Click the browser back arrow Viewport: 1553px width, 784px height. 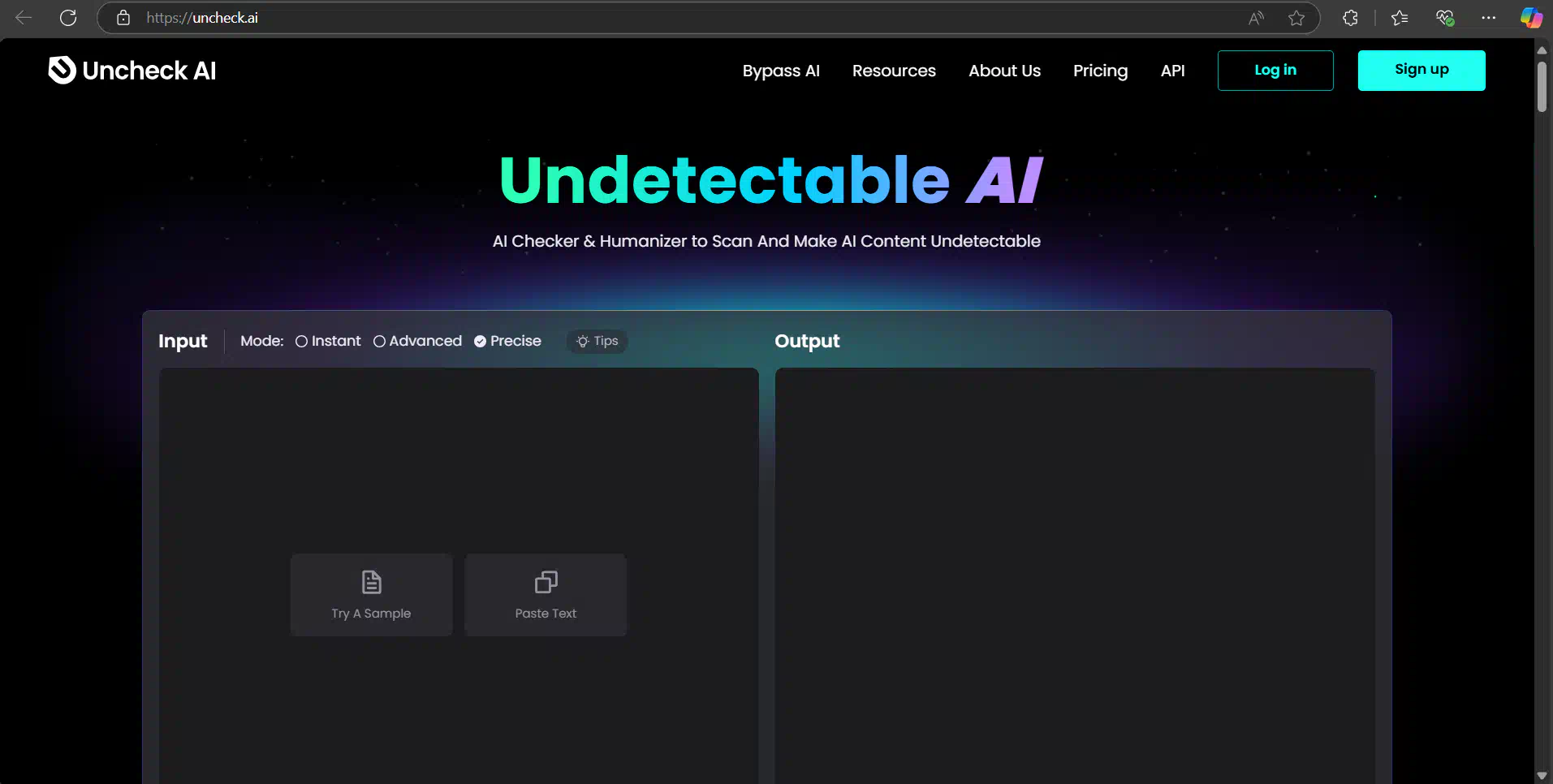(x=24, y=18)
